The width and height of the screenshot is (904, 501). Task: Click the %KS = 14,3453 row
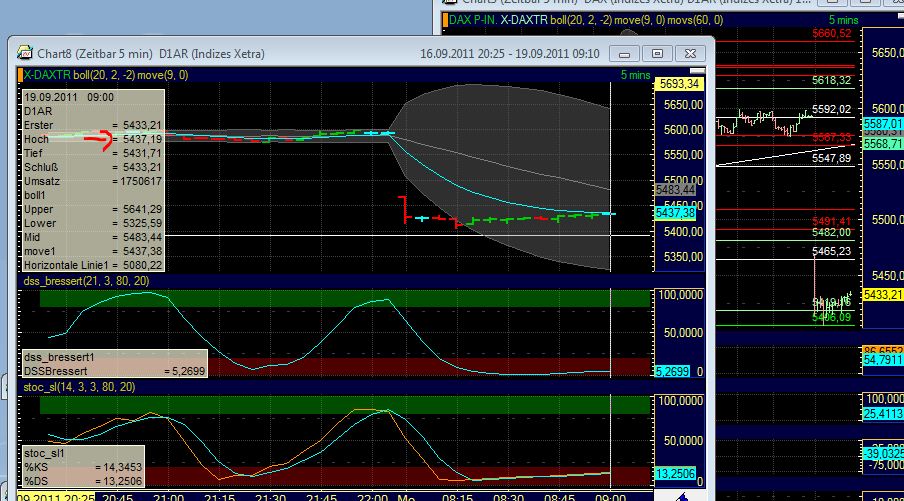(83, 467)
